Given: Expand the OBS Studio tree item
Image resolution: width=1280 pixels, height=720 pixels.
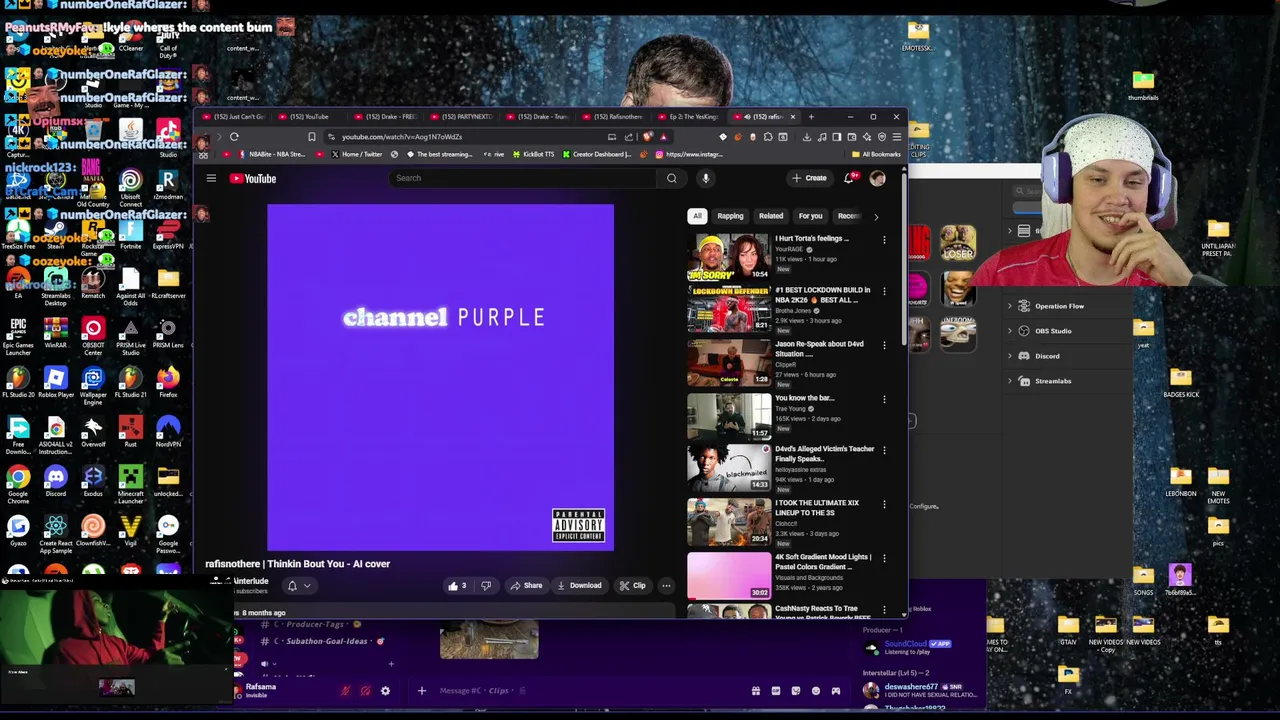Looking at the screenshot, I should tap(1010, 331).
